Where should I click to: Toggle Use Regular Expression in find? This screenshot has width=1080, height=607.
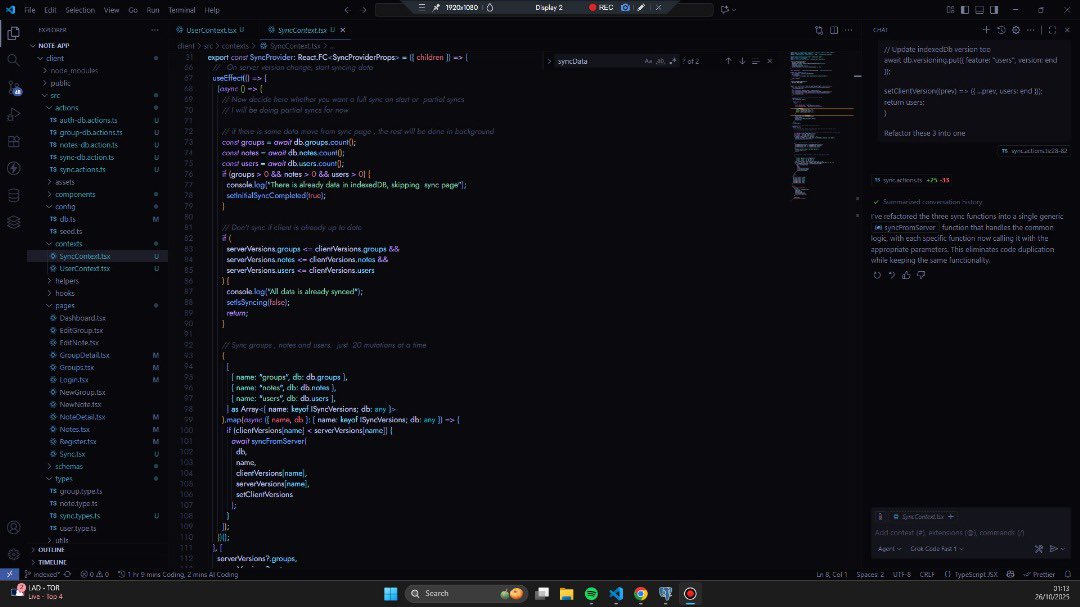pos(672,61)
